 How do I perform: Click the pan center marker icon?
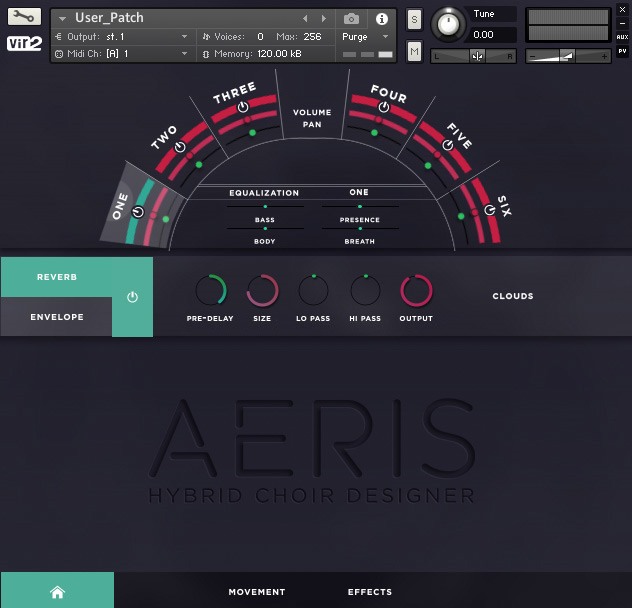(477, 56)
